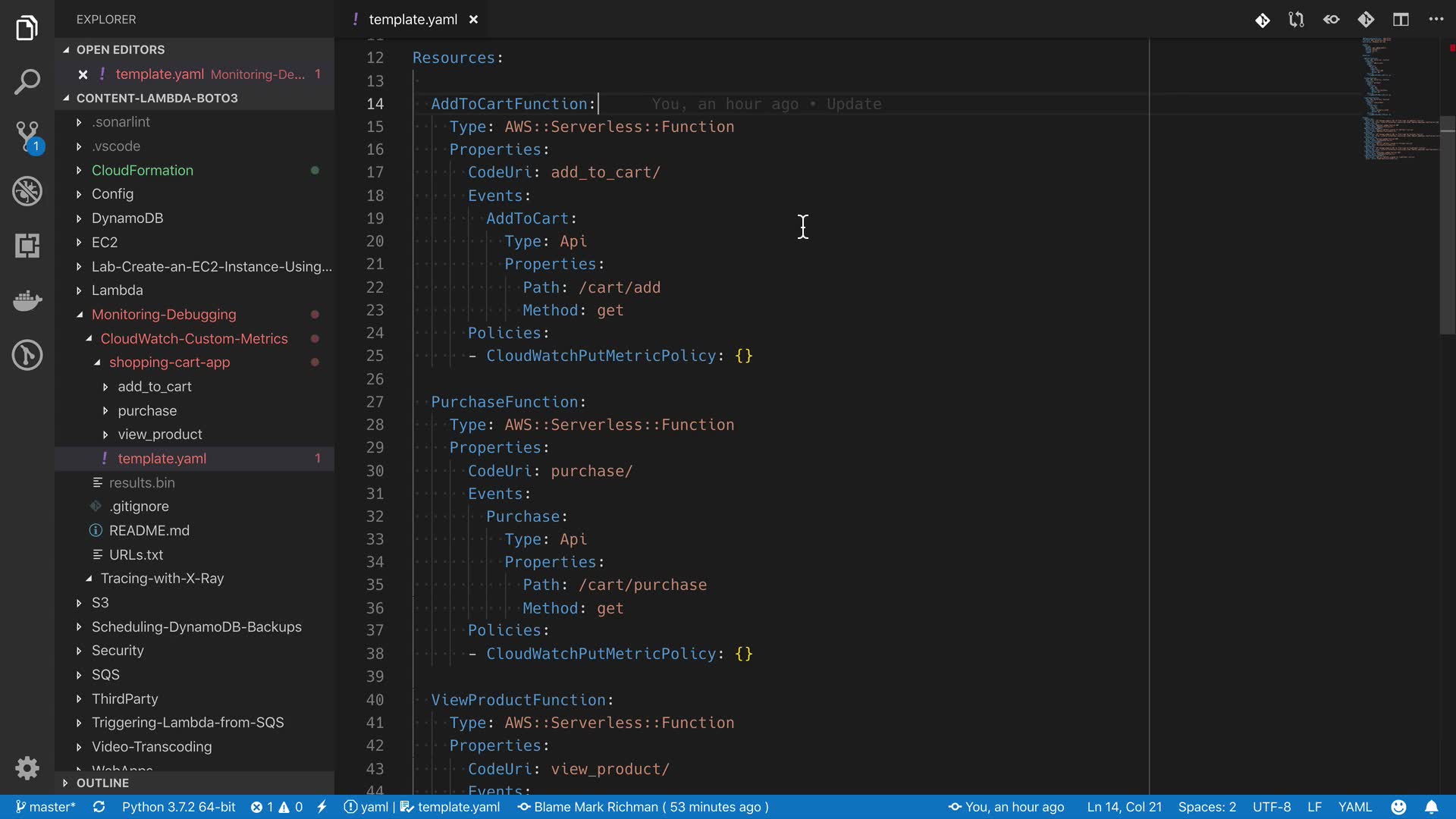Screen dimensions: 1456x819
Task: Click the master branch indicator
Action: tap(45, 807)
